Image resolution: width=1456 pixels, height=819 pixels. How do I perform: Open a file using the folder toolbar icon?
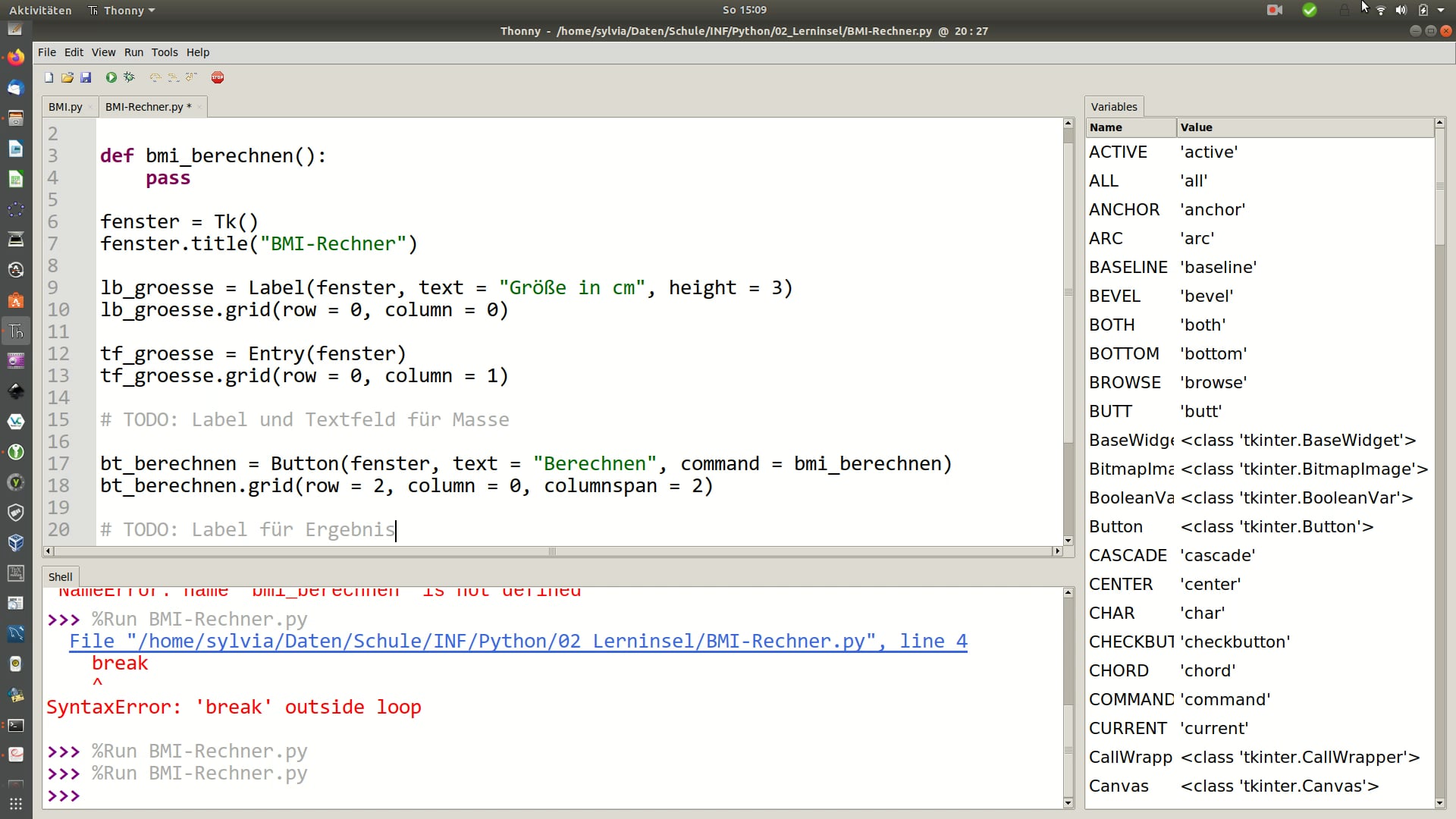(67, 77)
